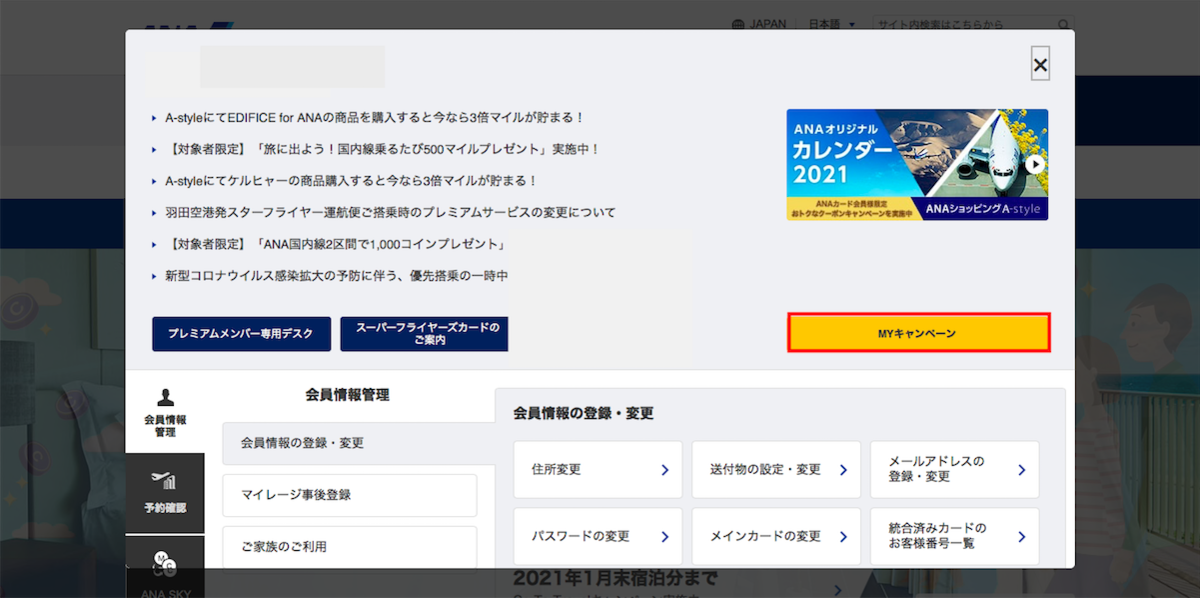
Task: Open the ANA calendar 2021 banner
Action: tap(917, 165)
